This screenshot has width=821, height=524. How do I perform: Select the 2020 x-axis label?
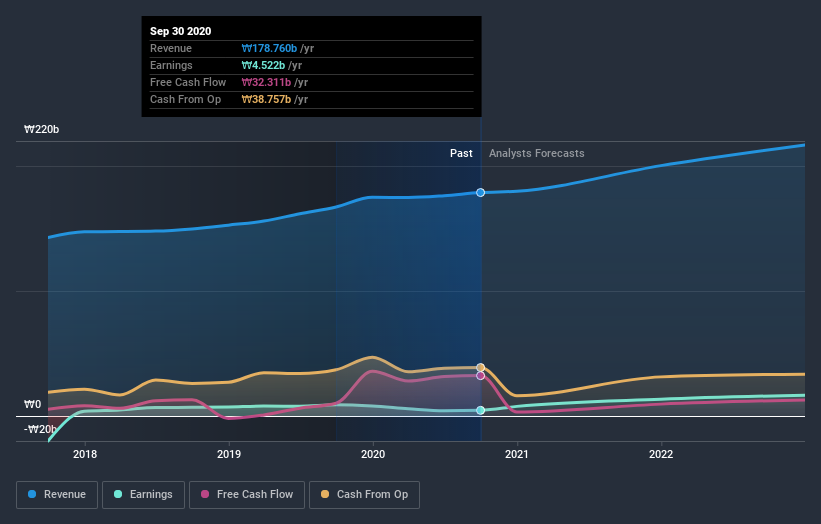[x=373, y=454]
